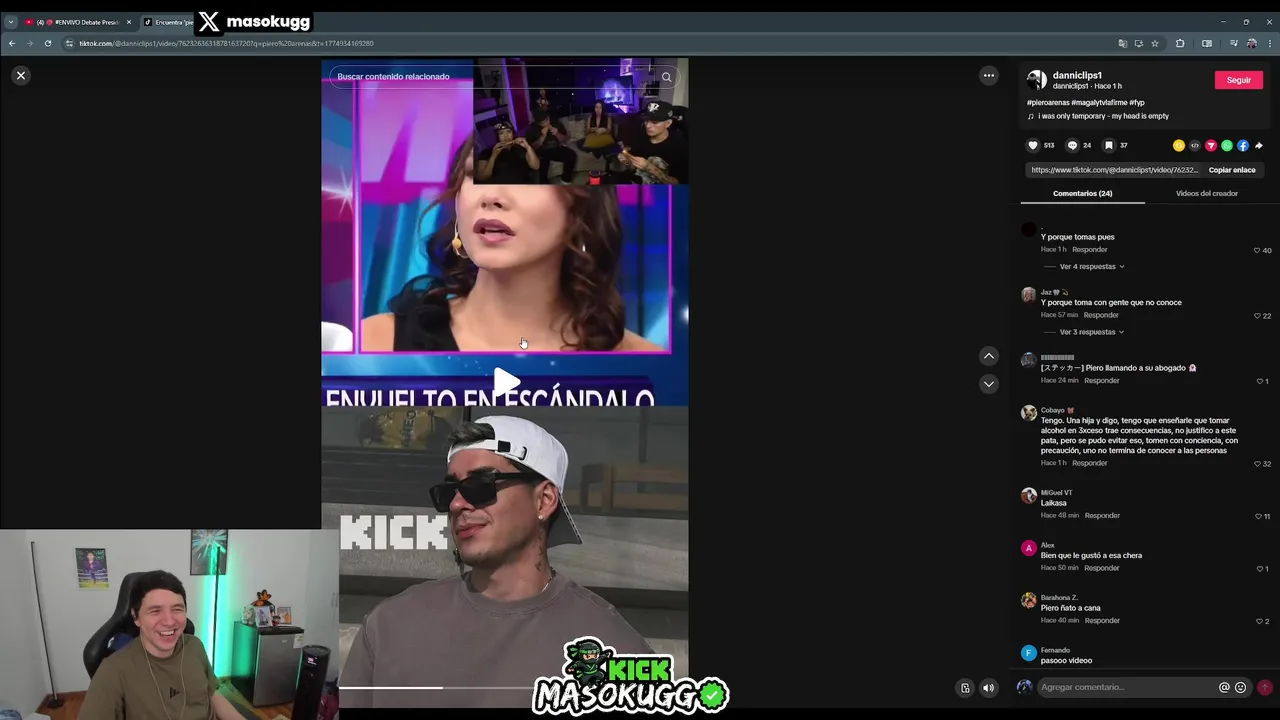Open the #magalytvlafirme hashtag
Viewport: 1280px width, 720px height.
click(x=1099, y=102)
